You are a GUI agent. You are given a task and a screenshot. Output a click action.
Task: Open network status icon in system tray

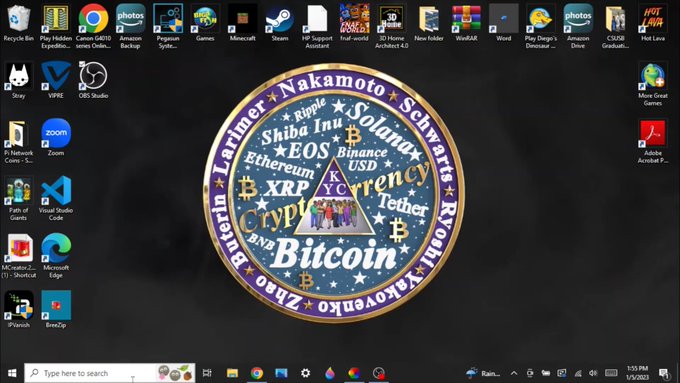[578, 373]
